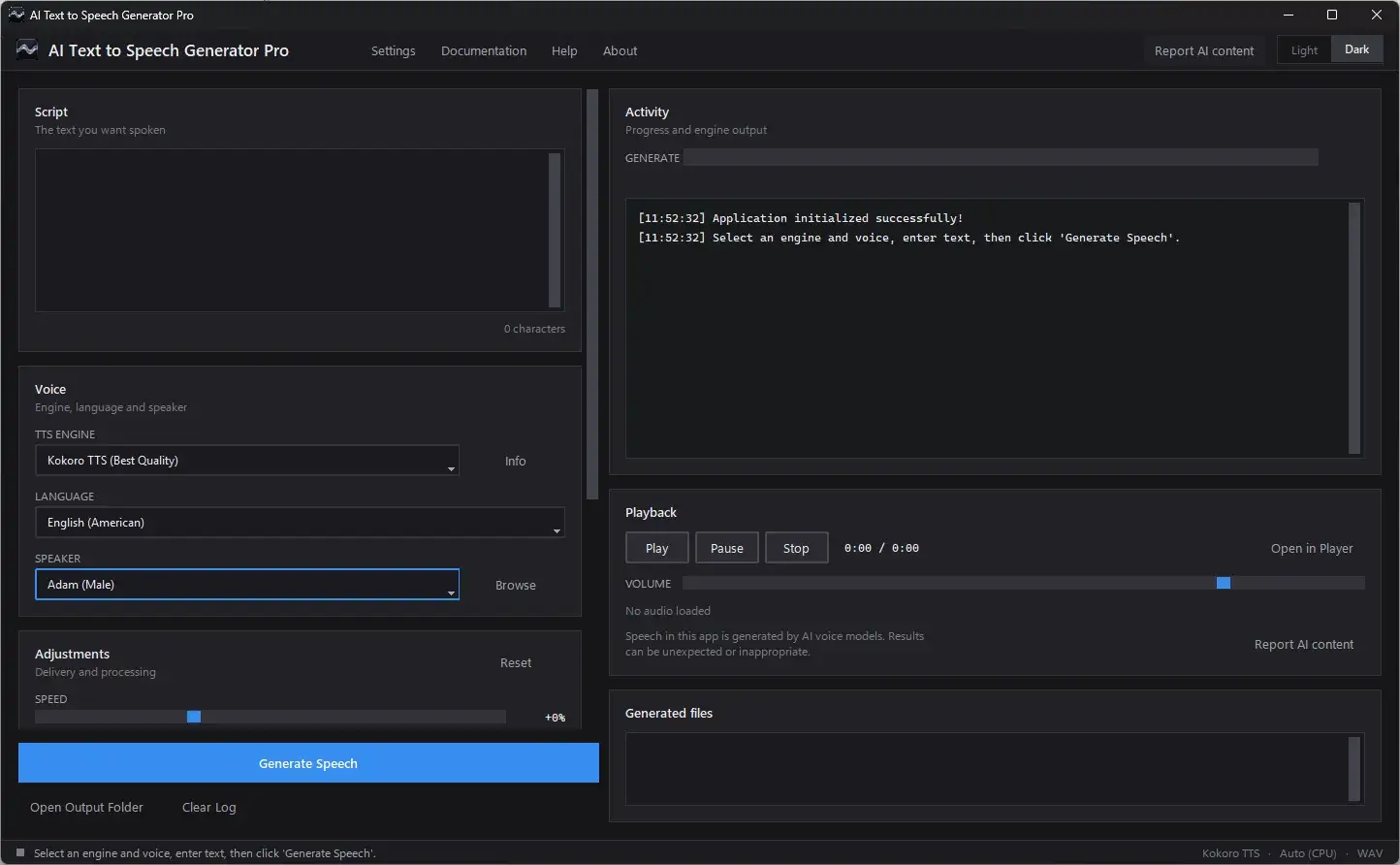Screen dimensions: 1400x865
Task: Click 'Kokoro TTS' in the status bar
Action: (x=1231, y=853)
